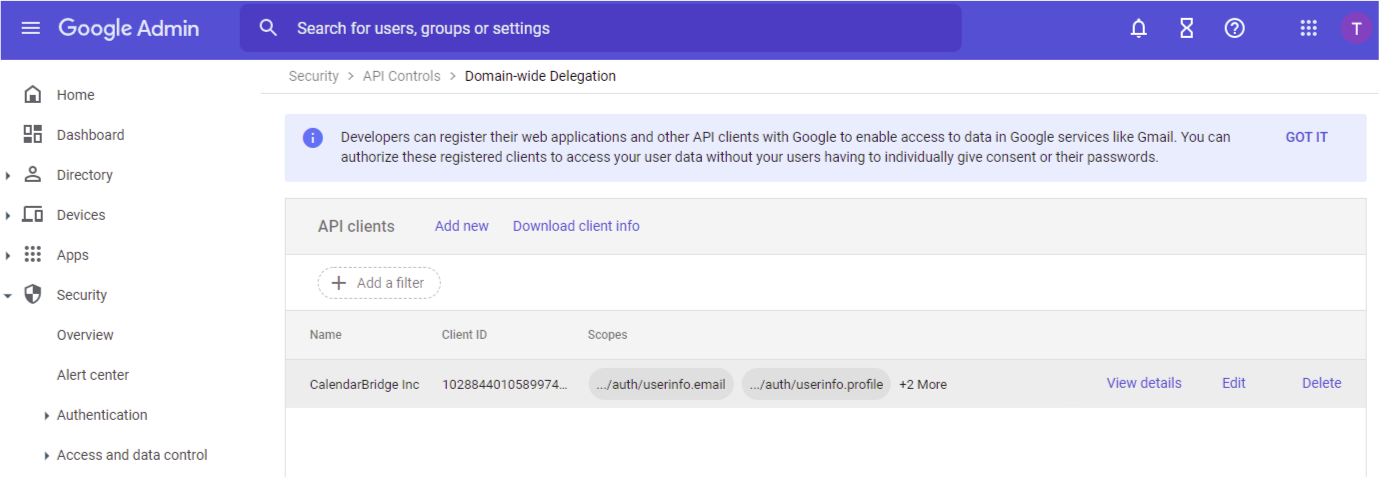Open Devices menu item
Image resolution: width=1379 pixels, height=477 pixels.
point(81,215)
